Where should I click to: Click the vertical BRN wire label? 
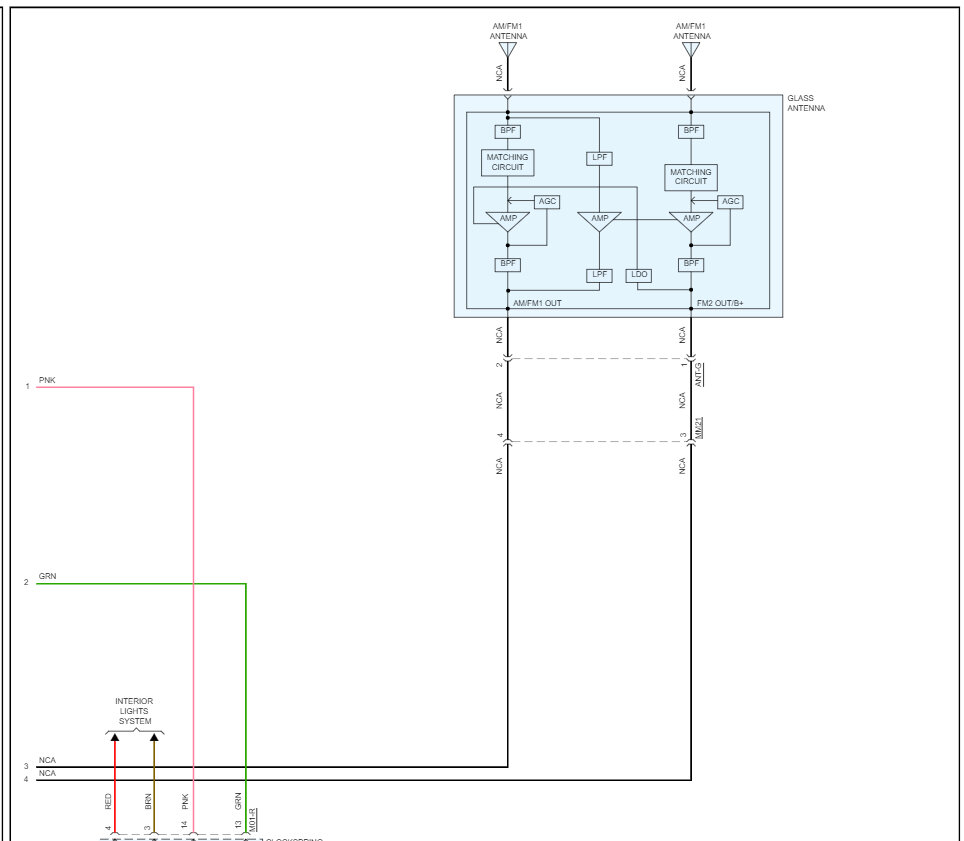coord(148,802)
